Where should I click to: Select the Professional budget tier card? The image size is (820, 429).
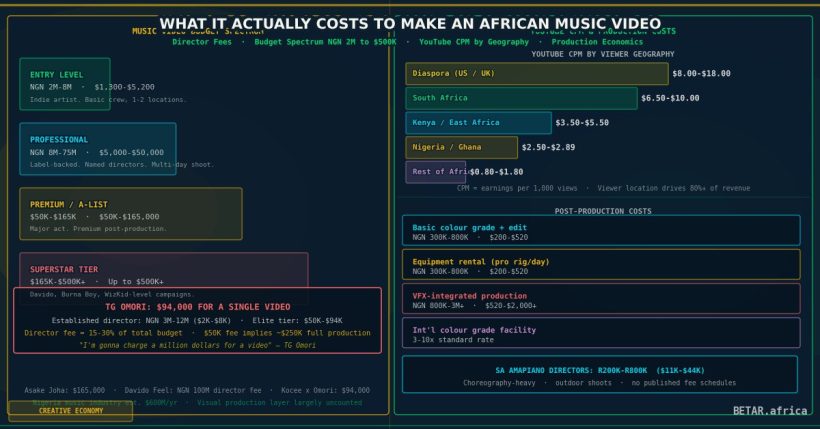[98, 149]
